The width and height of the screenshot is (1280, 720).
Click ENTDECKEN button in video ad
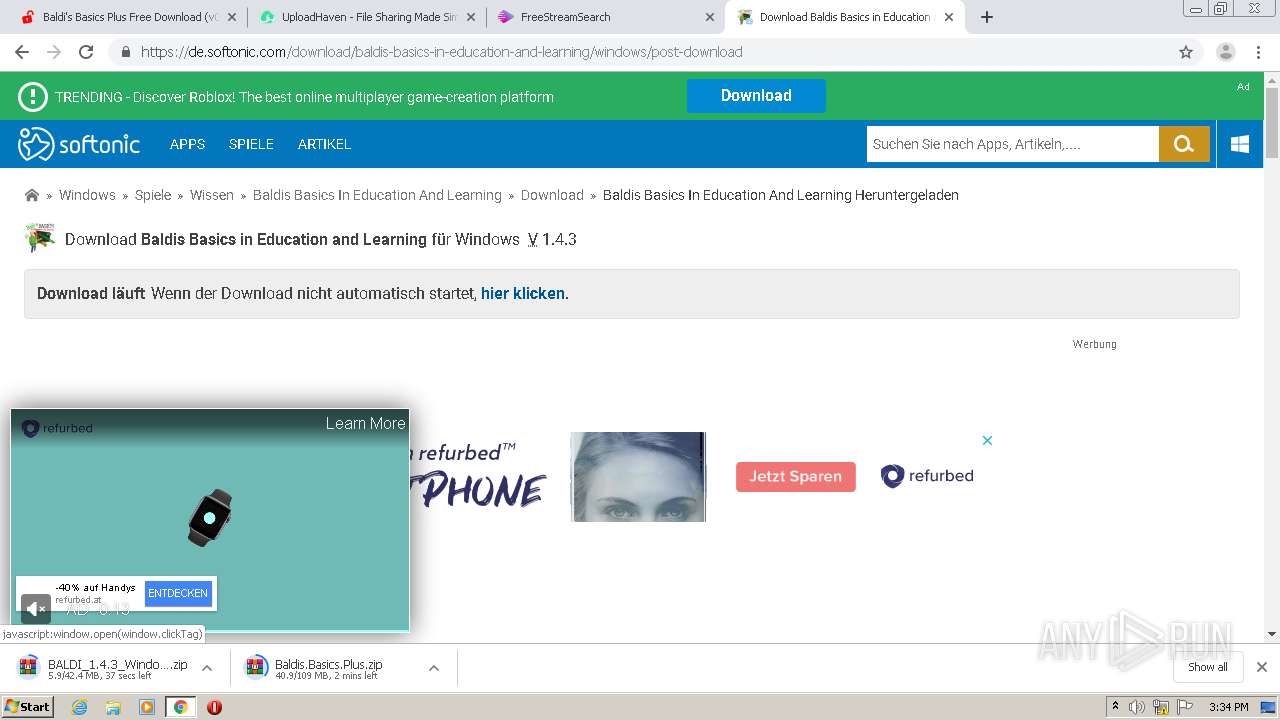click(178, 593)
